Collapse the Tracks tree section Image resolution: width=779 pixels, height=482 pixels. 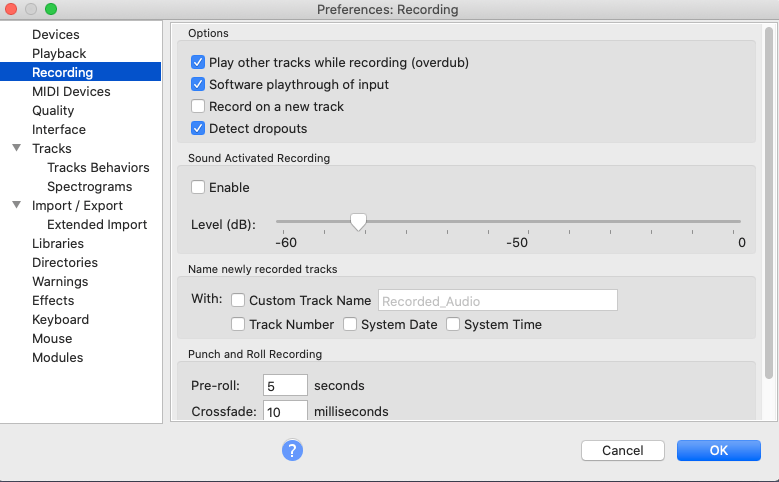pyautogui.click(x=16, y=148)
